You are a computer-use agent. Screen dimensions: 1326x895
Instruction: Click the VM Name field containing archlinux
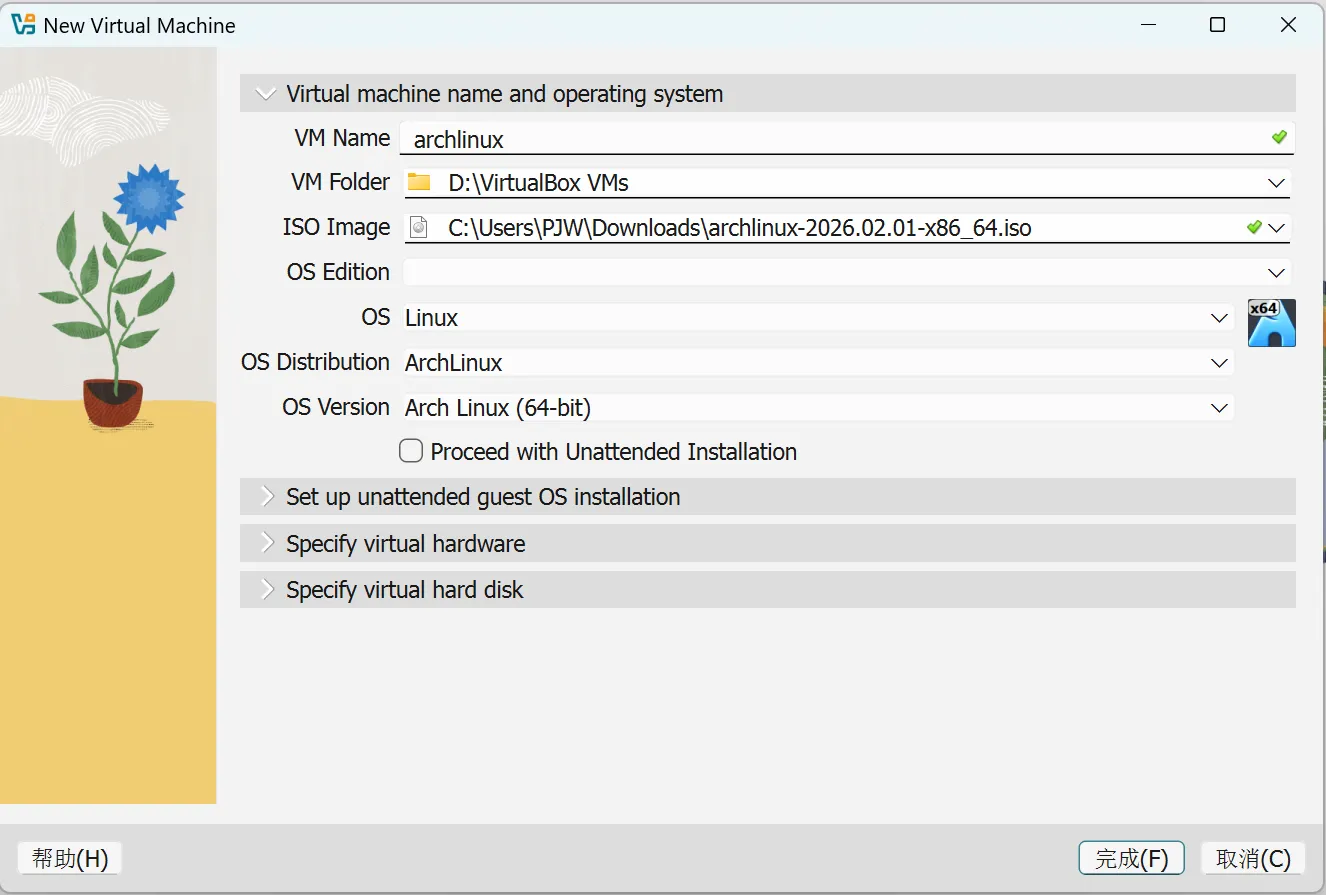tap(847, 139)
